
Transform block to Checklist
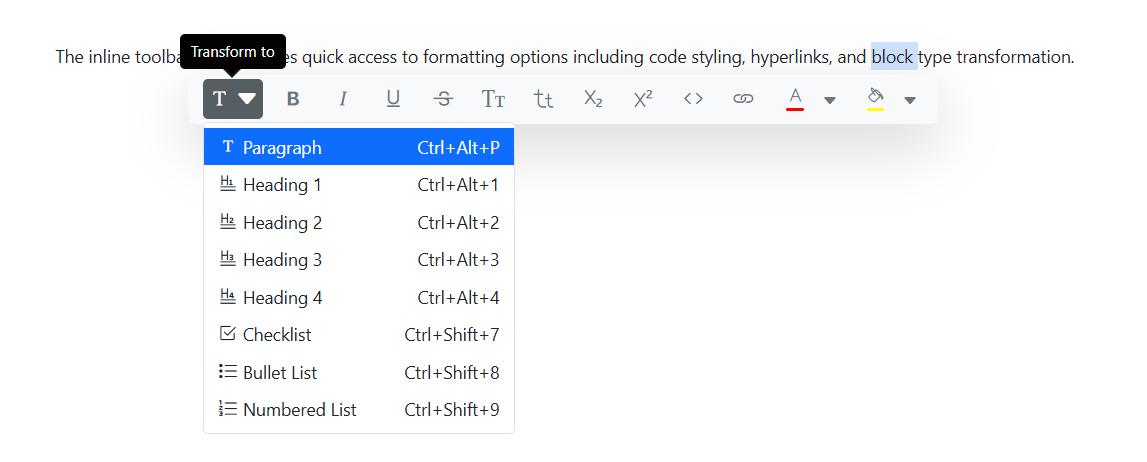[x=358, y=335]
